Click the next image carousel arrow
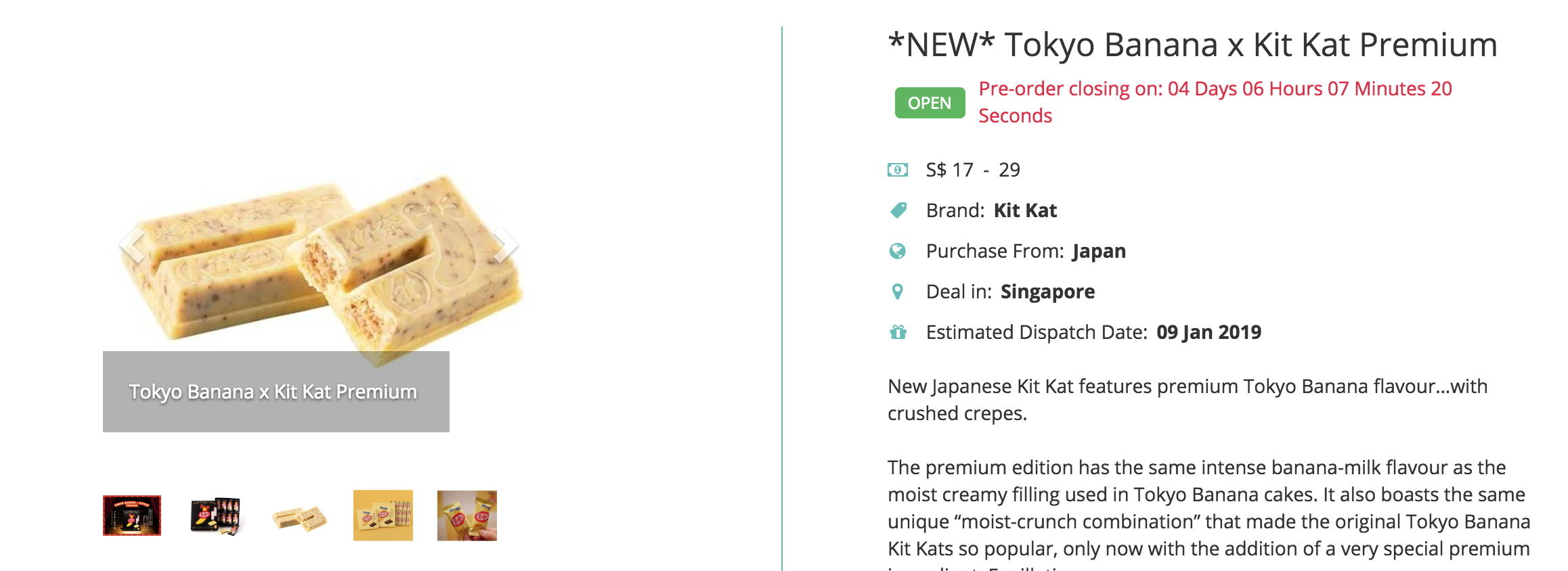The width and height of the screenshot is (1568, 571). (504, 244)
